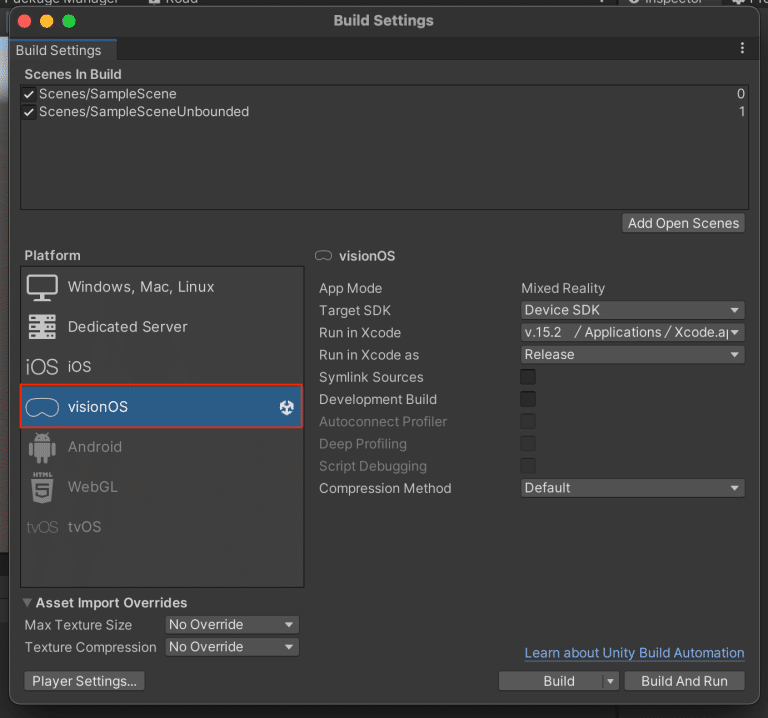Click the Scenes/SampleScene entry name
Image resolution: width=768 pixels, height=718 pixels.
pos(108,94)
